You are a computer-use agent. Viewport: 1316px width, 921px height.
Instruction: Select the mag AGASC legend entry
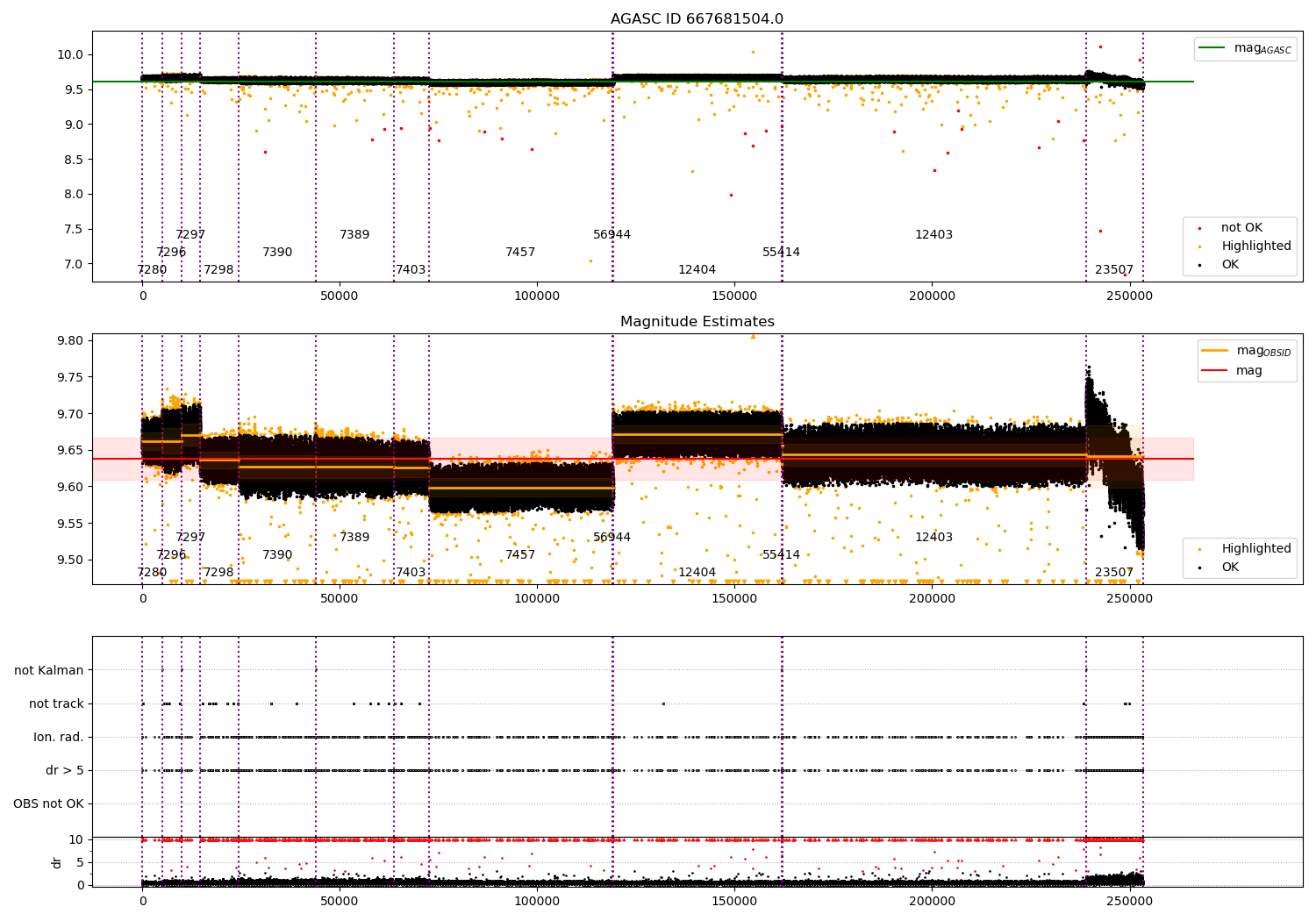1245,48
